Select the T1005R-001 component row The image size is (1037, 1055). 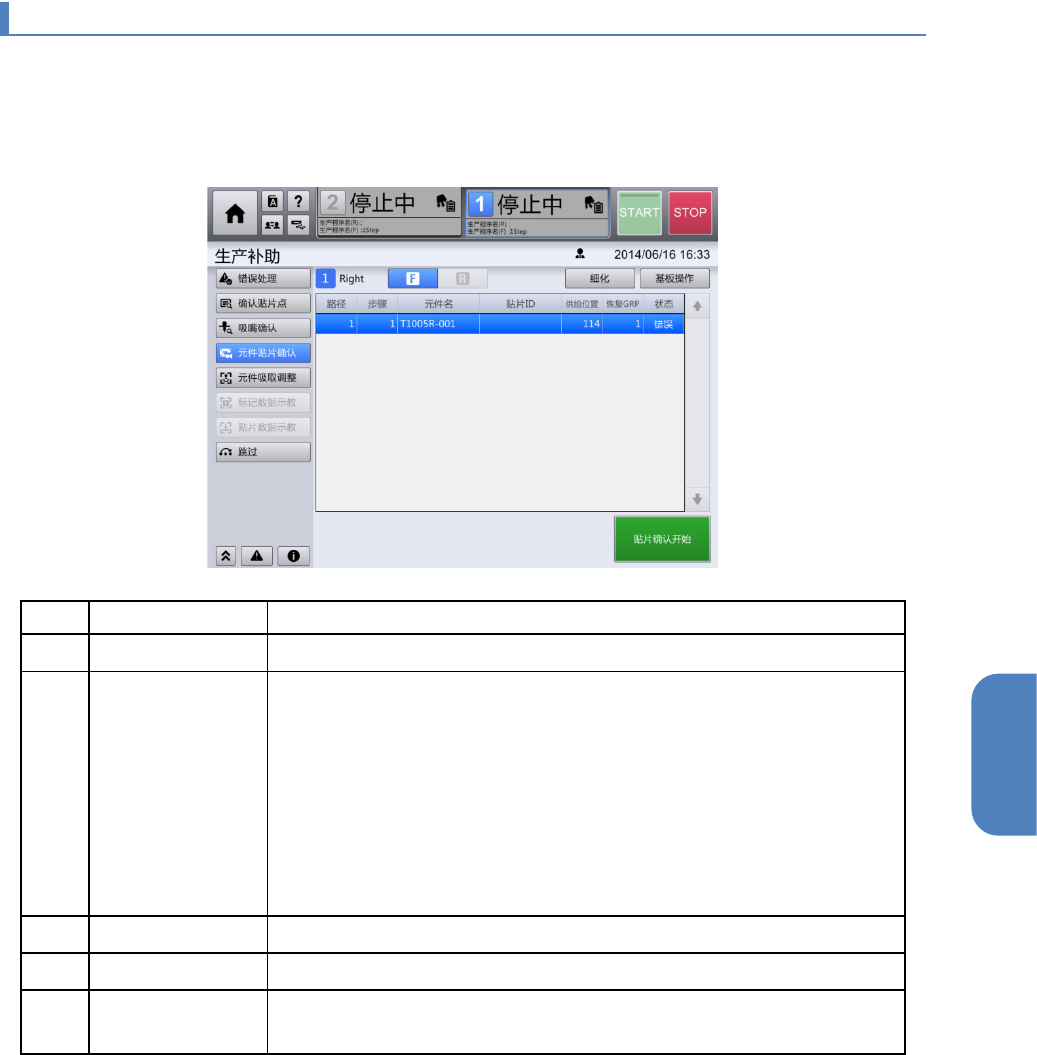[500, 324]
